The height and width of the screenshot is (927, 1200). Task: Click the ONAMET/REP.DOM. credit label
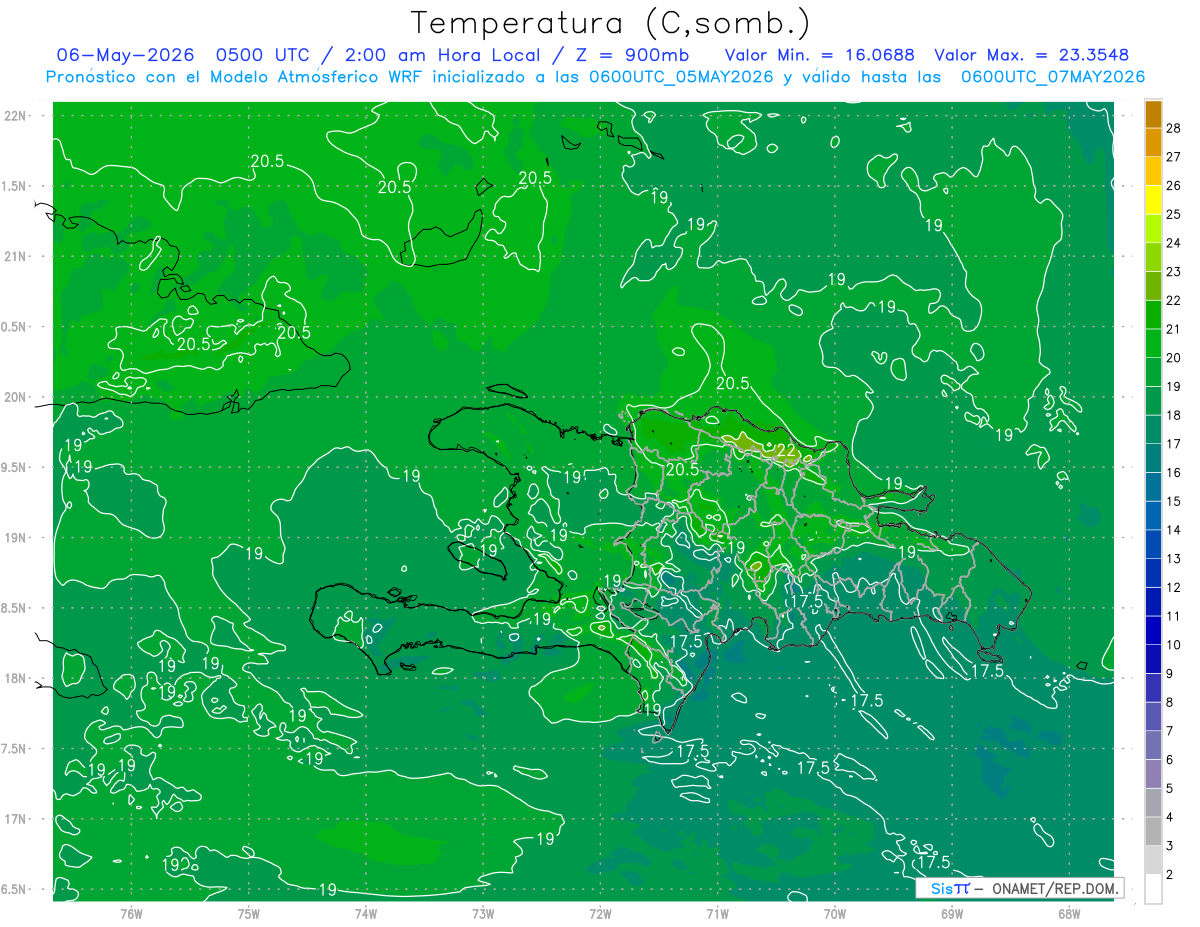1055,888
